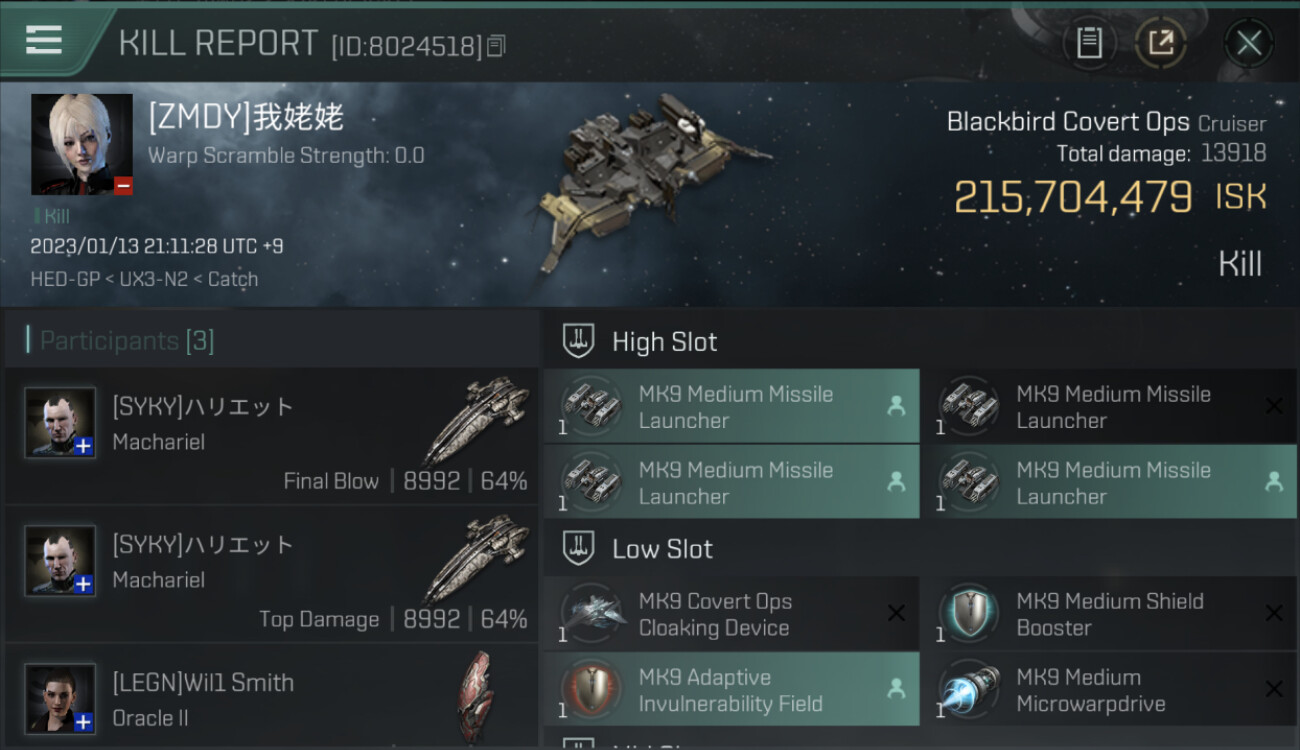Screen dimensions: 1300x750
Task: Click the clipboard report icon in header
Action: point(1089,43)
